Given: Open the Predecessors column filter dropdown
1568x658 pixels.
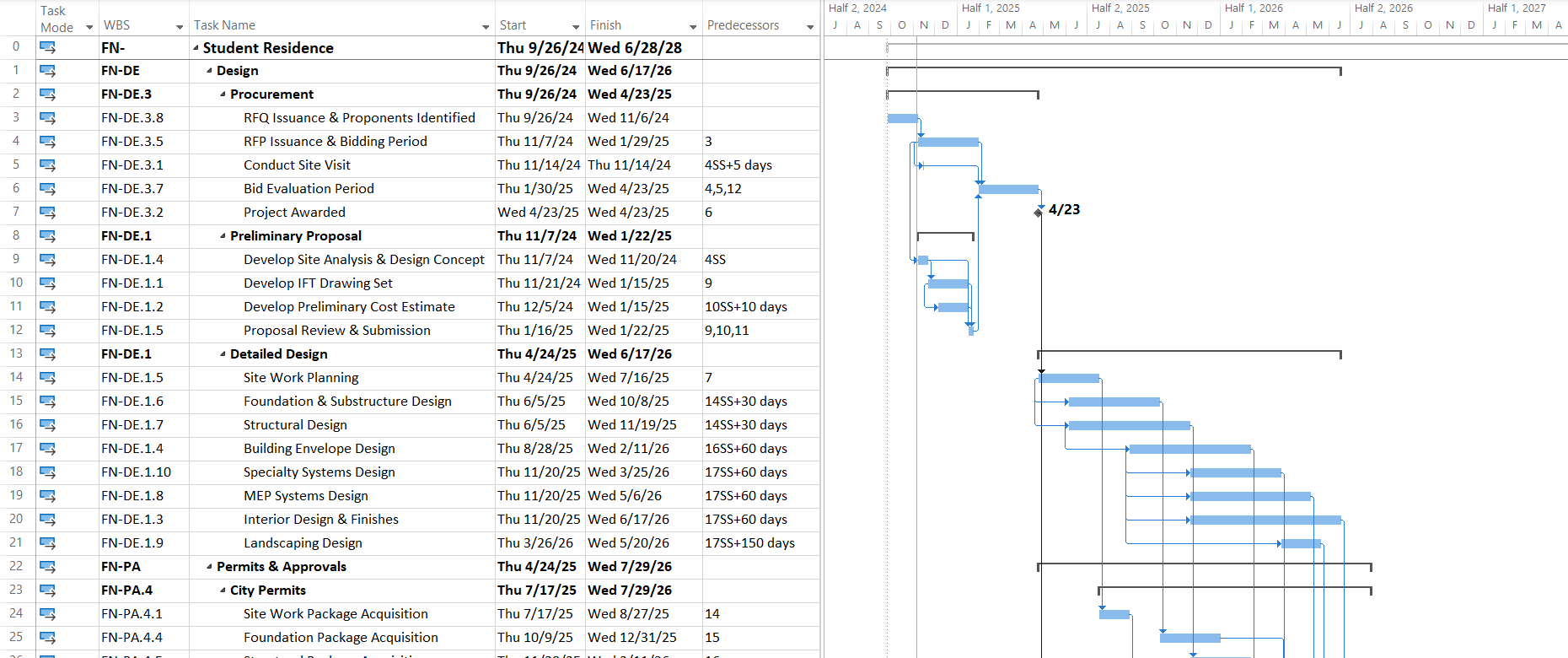Looking at the screenshot, I should 809,27.
